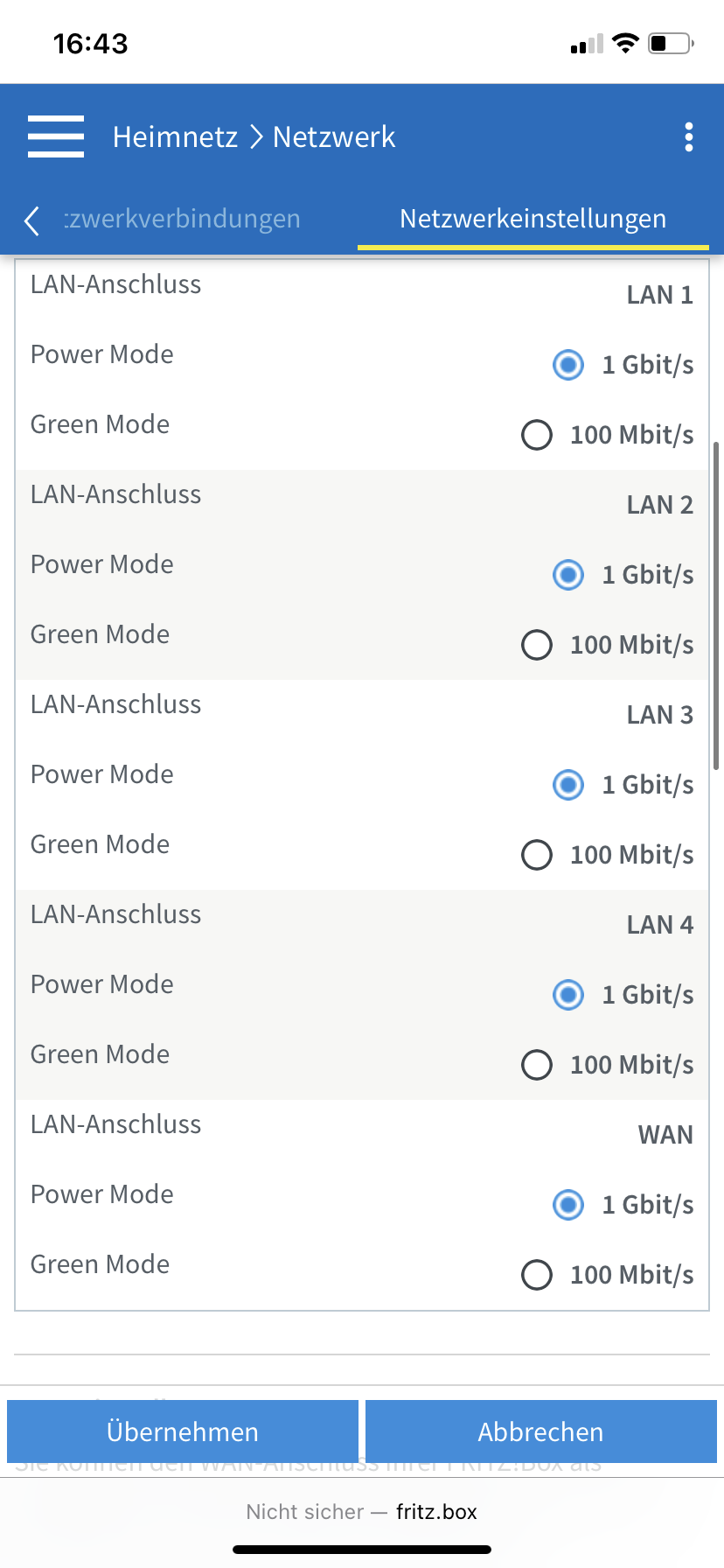Select 1 Gbit/s for the WAN port
Screen dimensions: 724x1568
pyautogui.click(x=568, y=1205)
